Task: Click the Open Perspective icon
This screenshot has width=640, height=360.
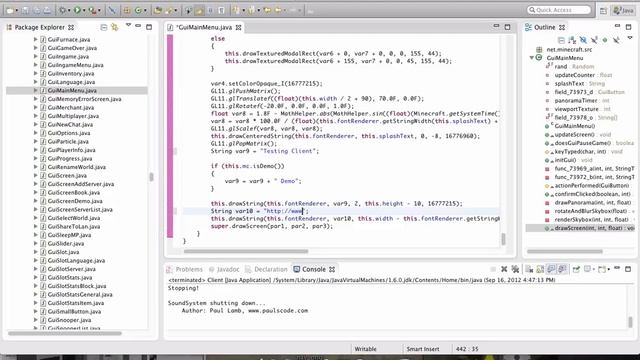Action: (x=603, y=11)
